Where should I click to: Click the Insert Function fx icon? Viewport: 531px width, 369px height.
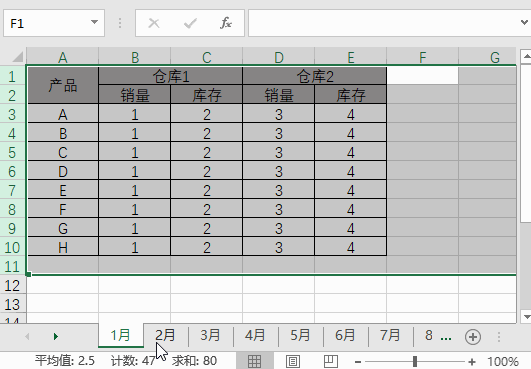point(226,23)
